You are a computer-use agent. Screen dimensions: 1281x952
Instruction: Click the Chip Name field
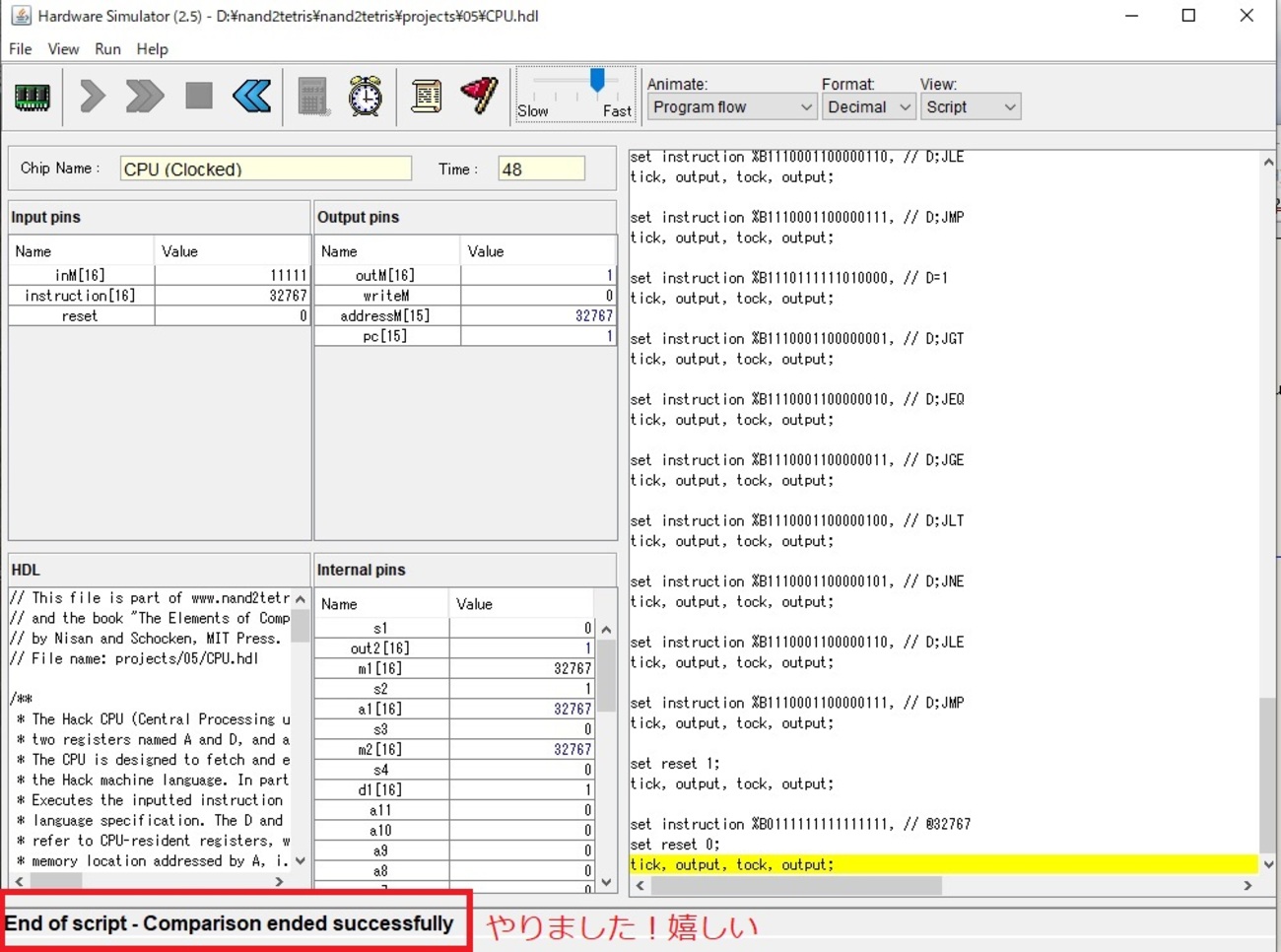click(266, 169)
